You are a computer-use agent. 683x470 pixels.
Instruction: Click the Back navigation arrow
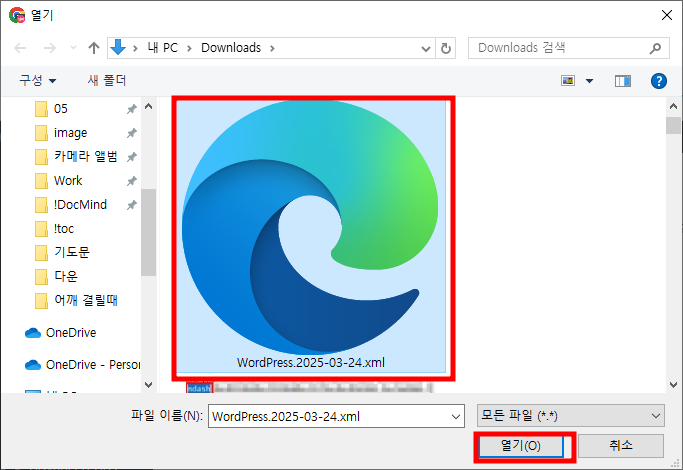20,48
